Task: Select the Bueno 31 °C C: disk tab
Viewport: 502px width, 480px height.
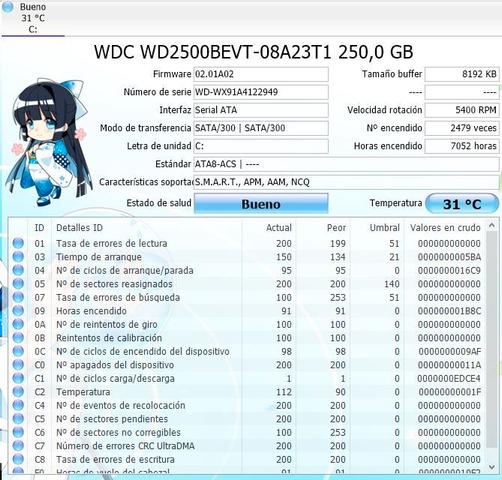Action: tap(33, 18)
